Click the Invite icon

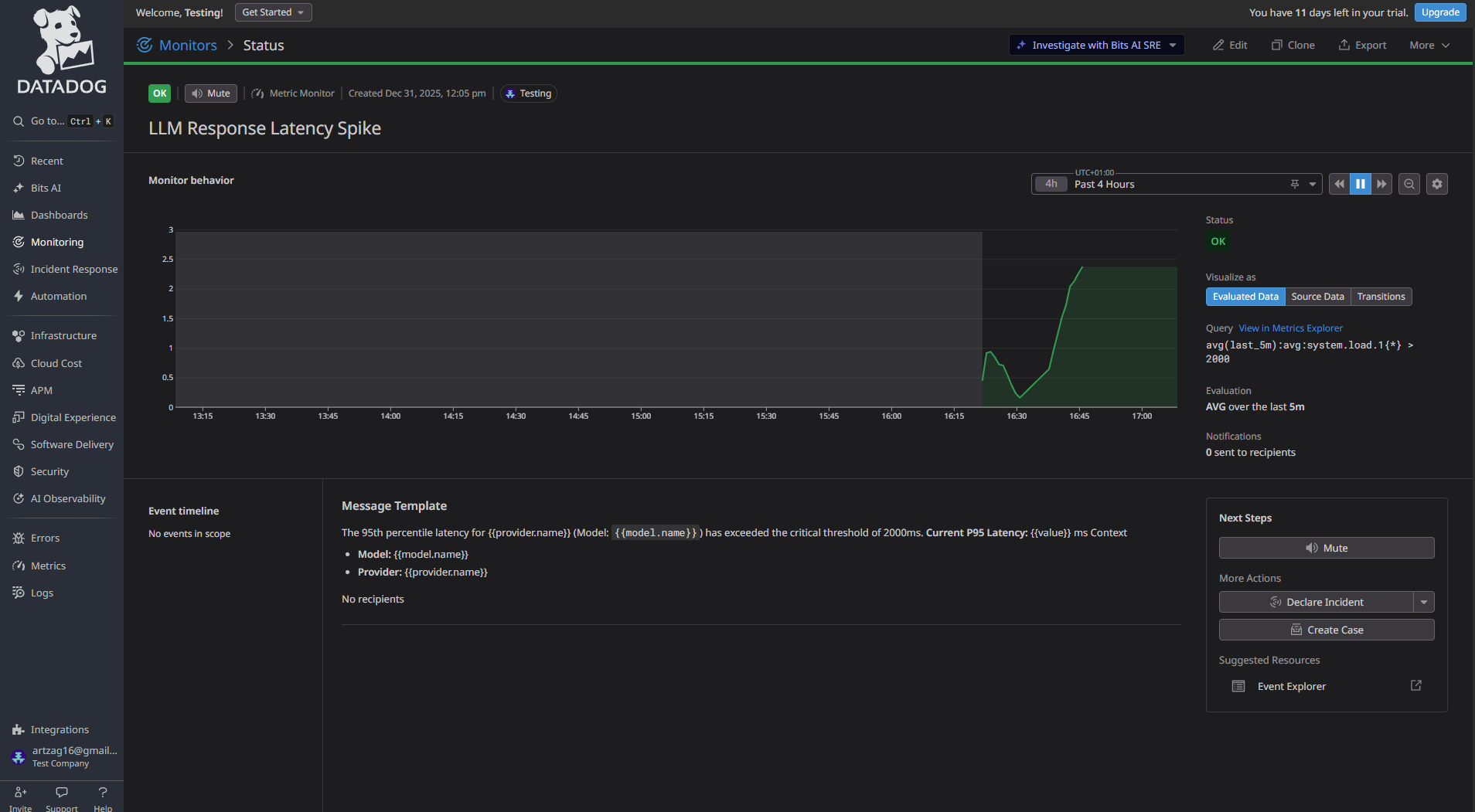(x=21, y=792)
